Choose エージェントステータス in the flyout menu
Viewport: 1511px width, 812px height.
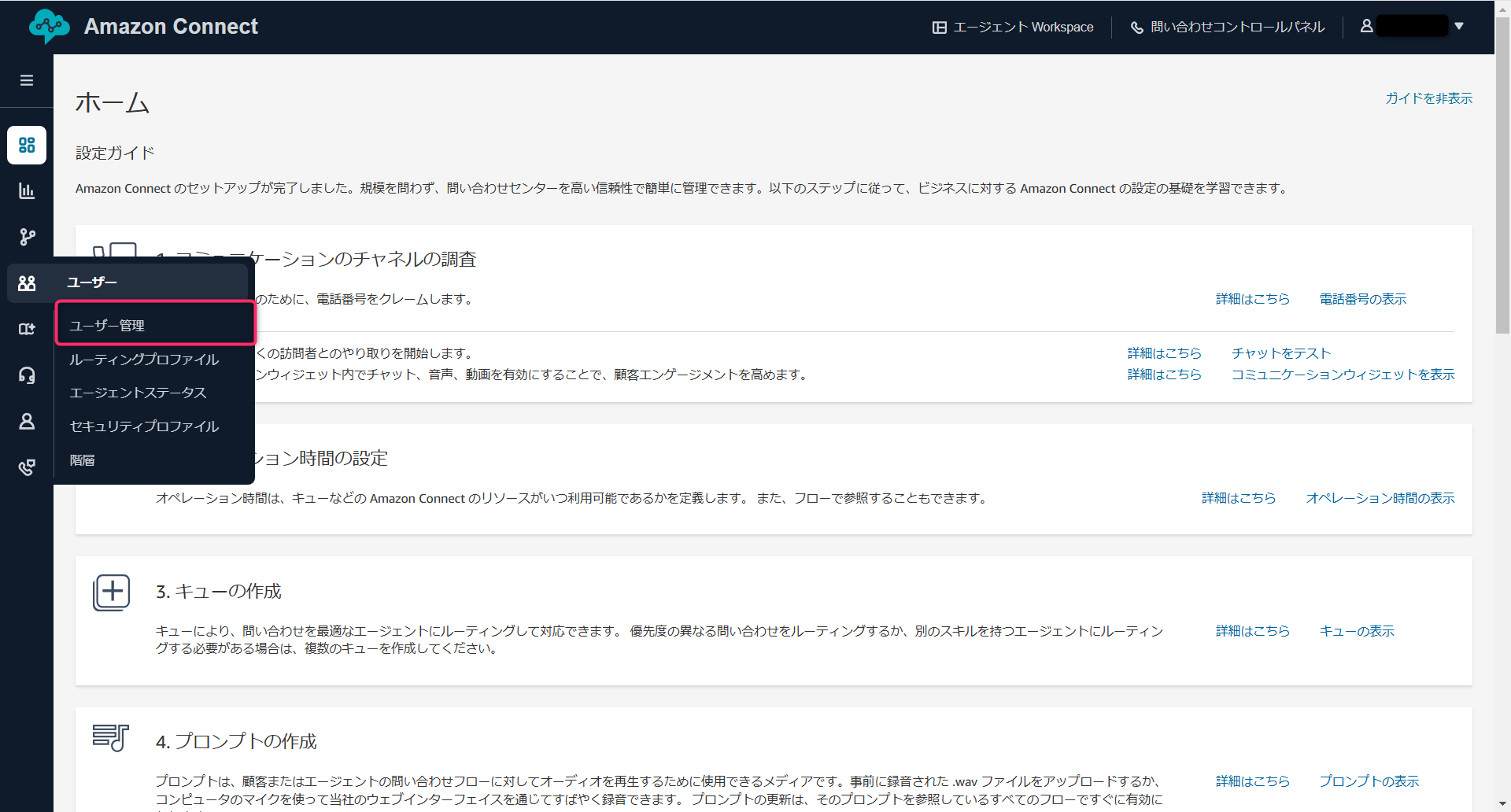[138, 393]
